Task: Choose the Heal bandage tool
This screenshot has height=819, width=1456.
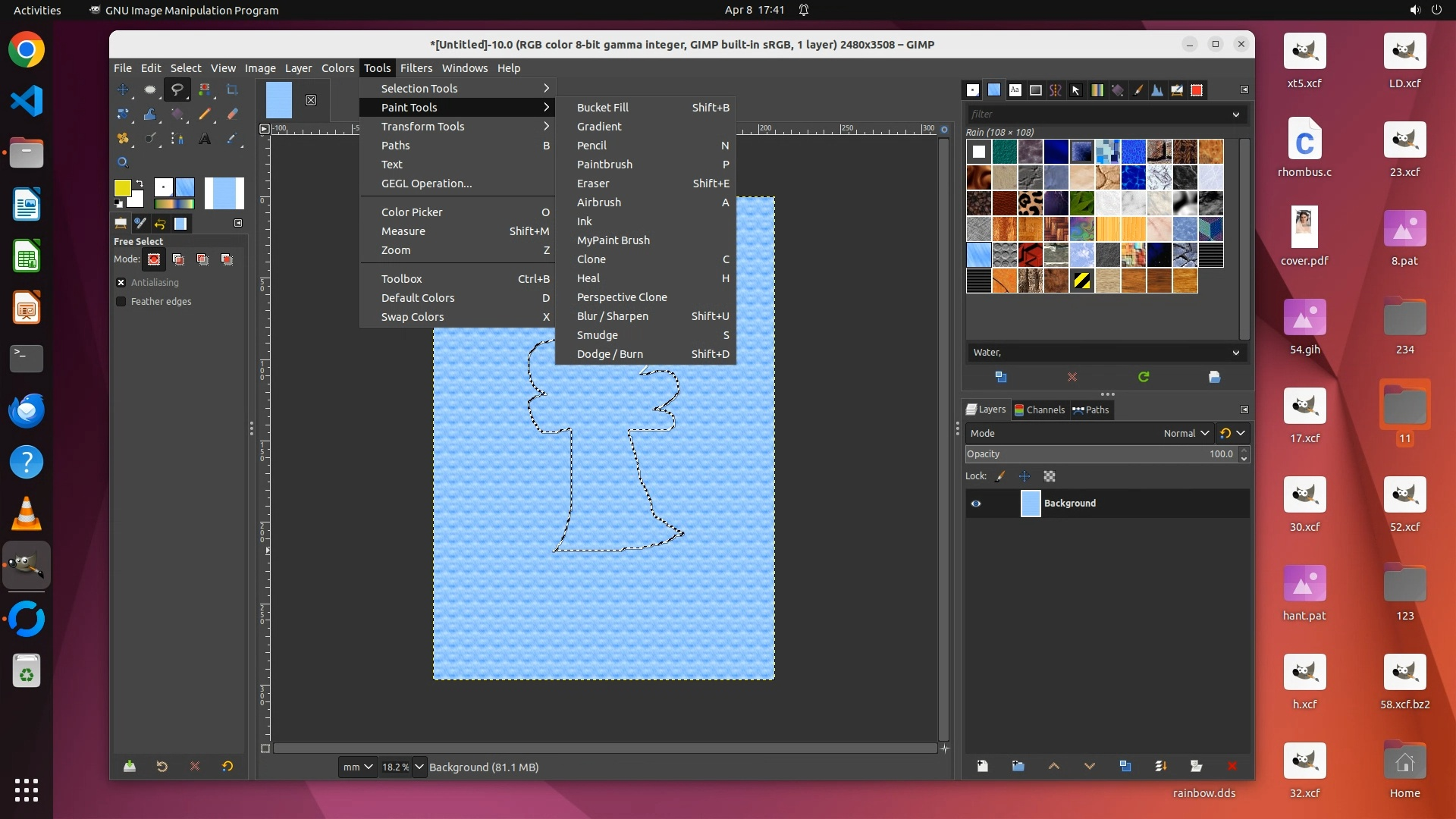Action: tap(122, 139)
